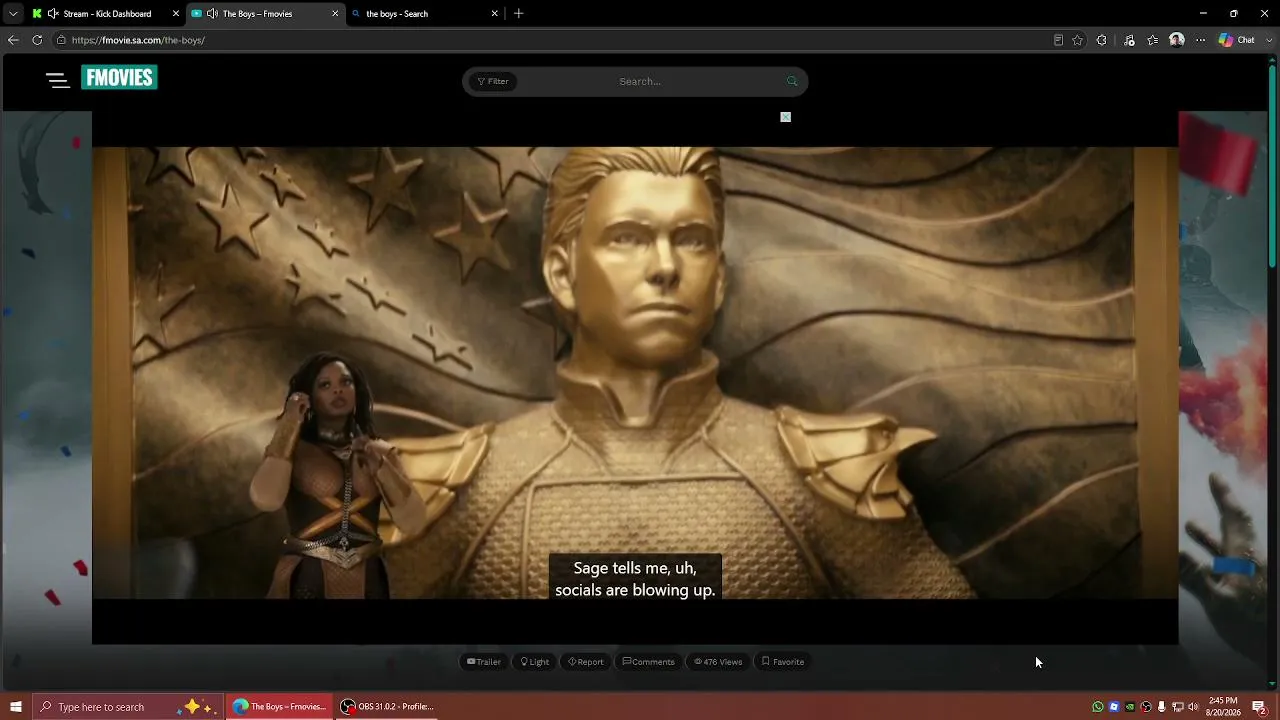Submit search with the magnifier icon
This screenshot has width=1280, height=720.
[x=792, y=81]
